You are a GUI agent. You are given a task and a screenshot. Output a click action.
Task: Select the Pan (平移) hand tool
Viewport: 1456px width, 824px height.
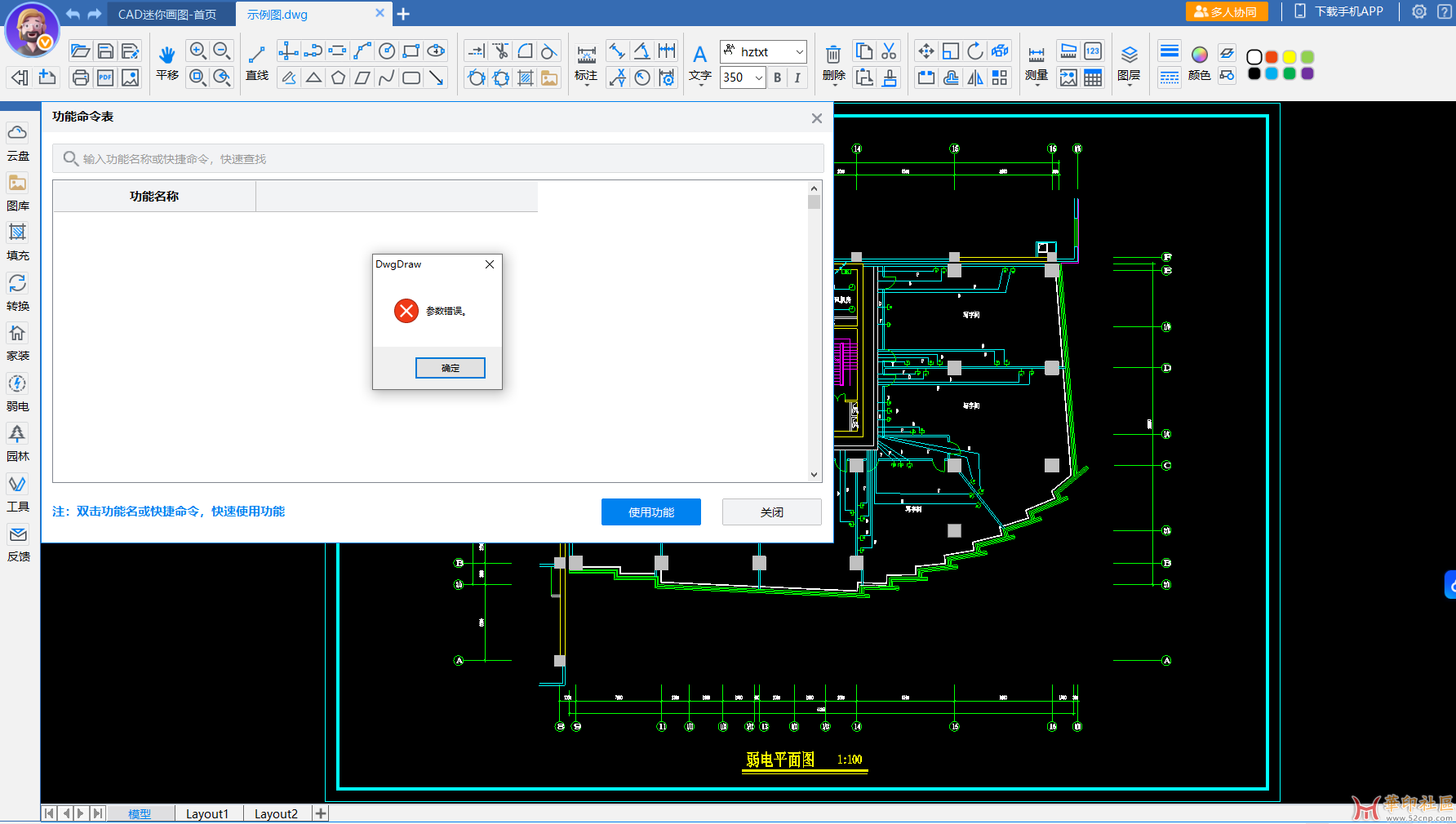167,62
